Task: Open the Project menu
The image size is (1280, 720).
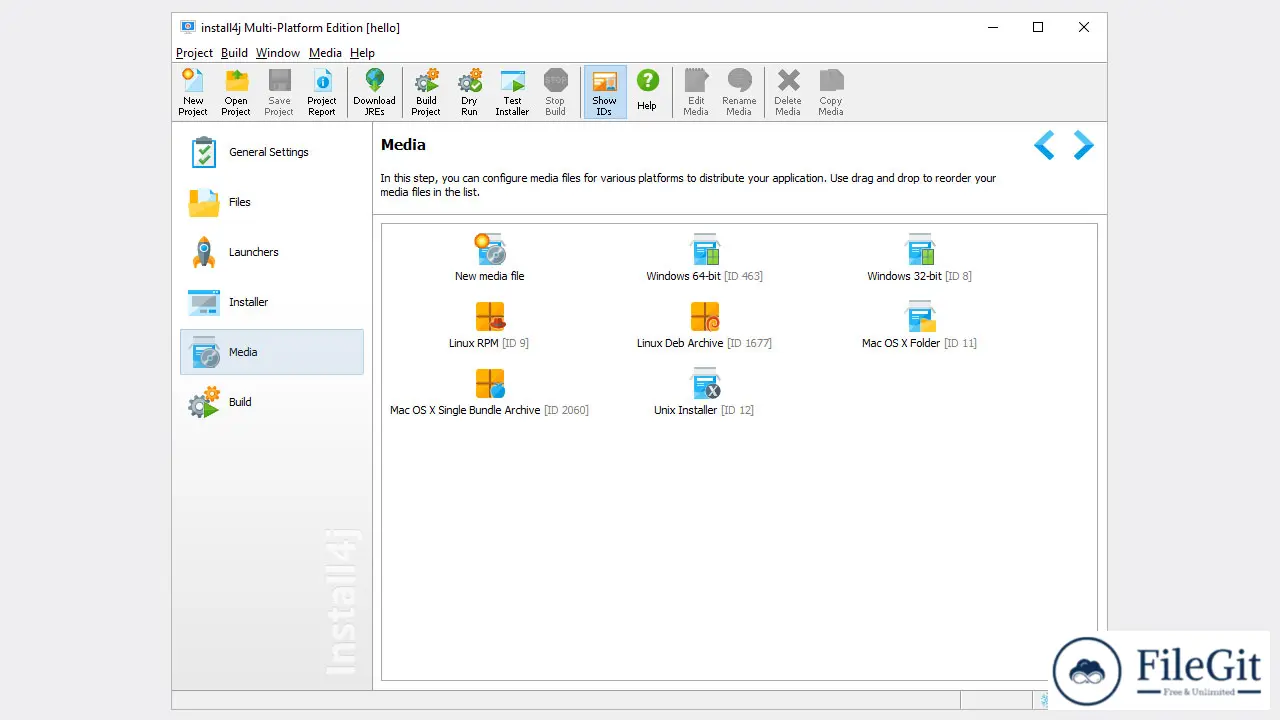Action: point(194,53)
